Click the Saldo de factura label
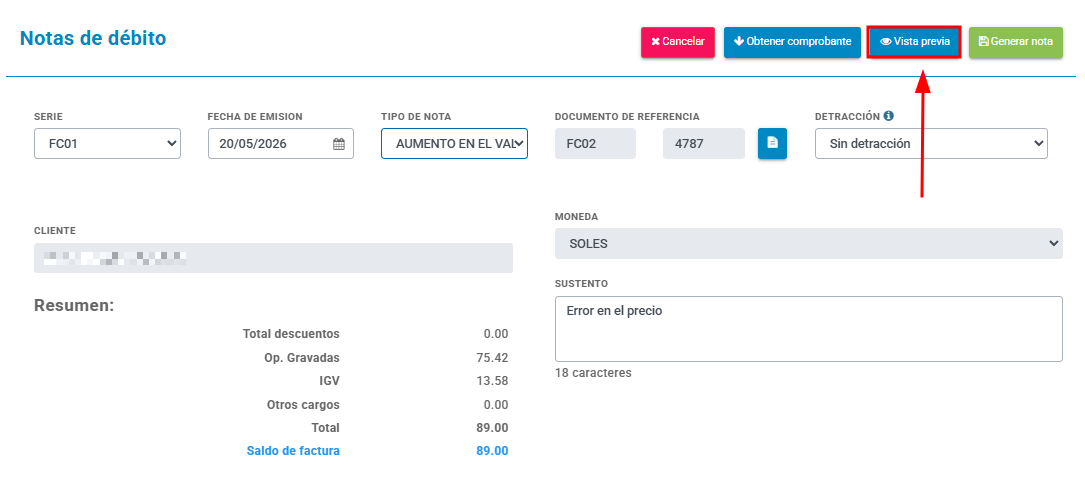 pyautogui.click(x=293, y=451)
